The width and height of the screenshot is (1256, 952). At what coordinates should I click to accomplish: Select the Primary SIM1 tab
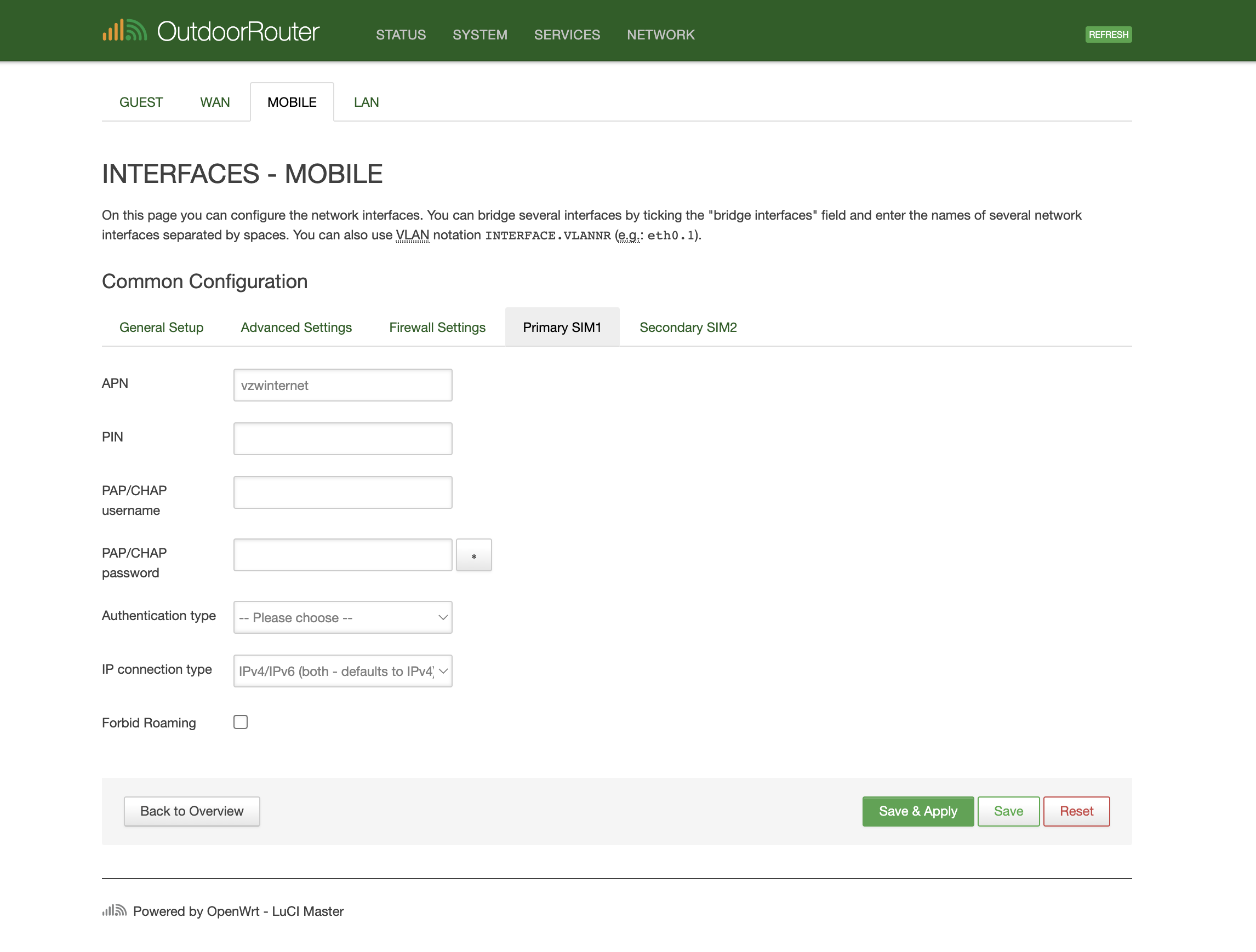click(562, 327)
